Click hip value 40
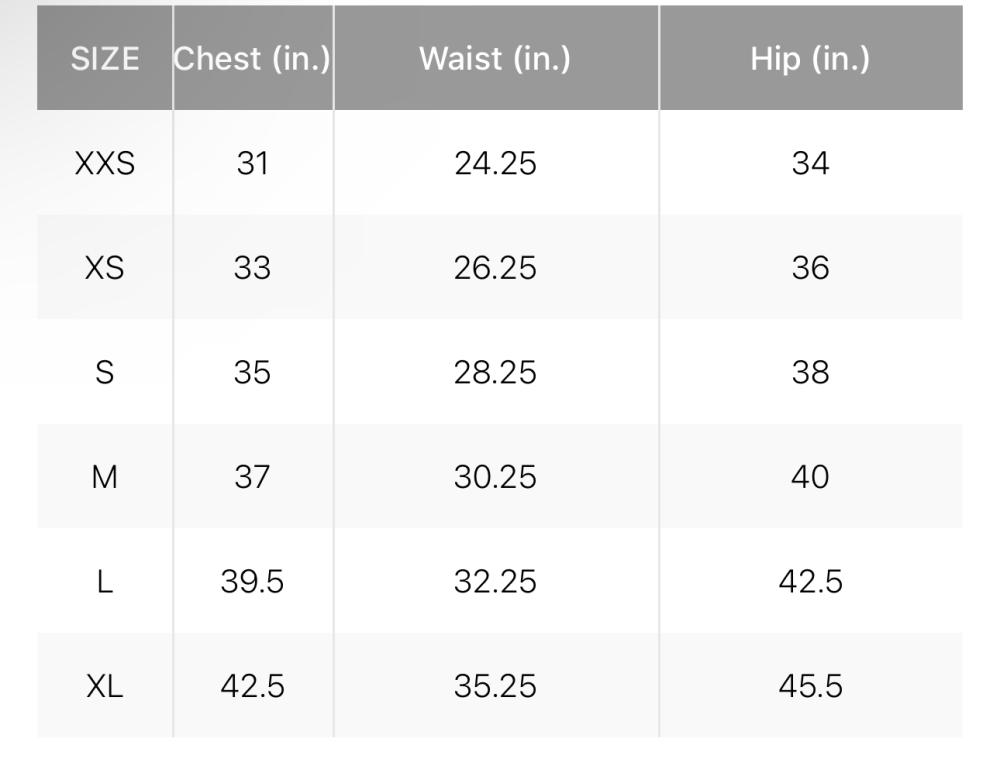The height and width of the screenshot is (759, 1000). coord(810,477)
